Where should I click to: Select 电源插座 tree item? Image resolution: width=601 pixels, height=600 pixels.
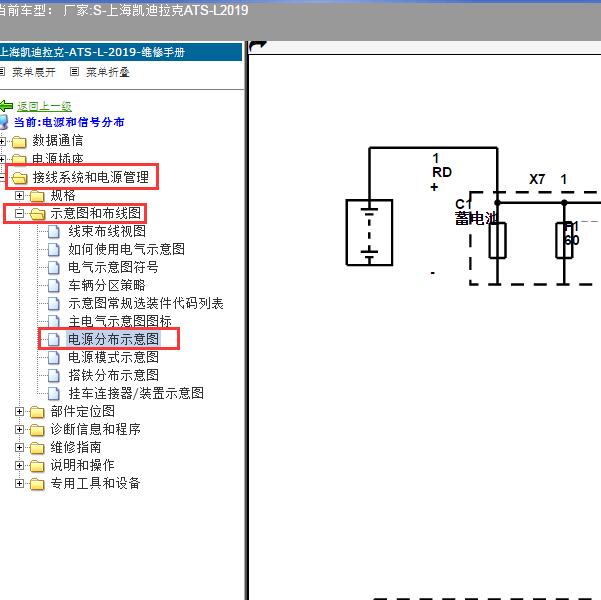57,158
